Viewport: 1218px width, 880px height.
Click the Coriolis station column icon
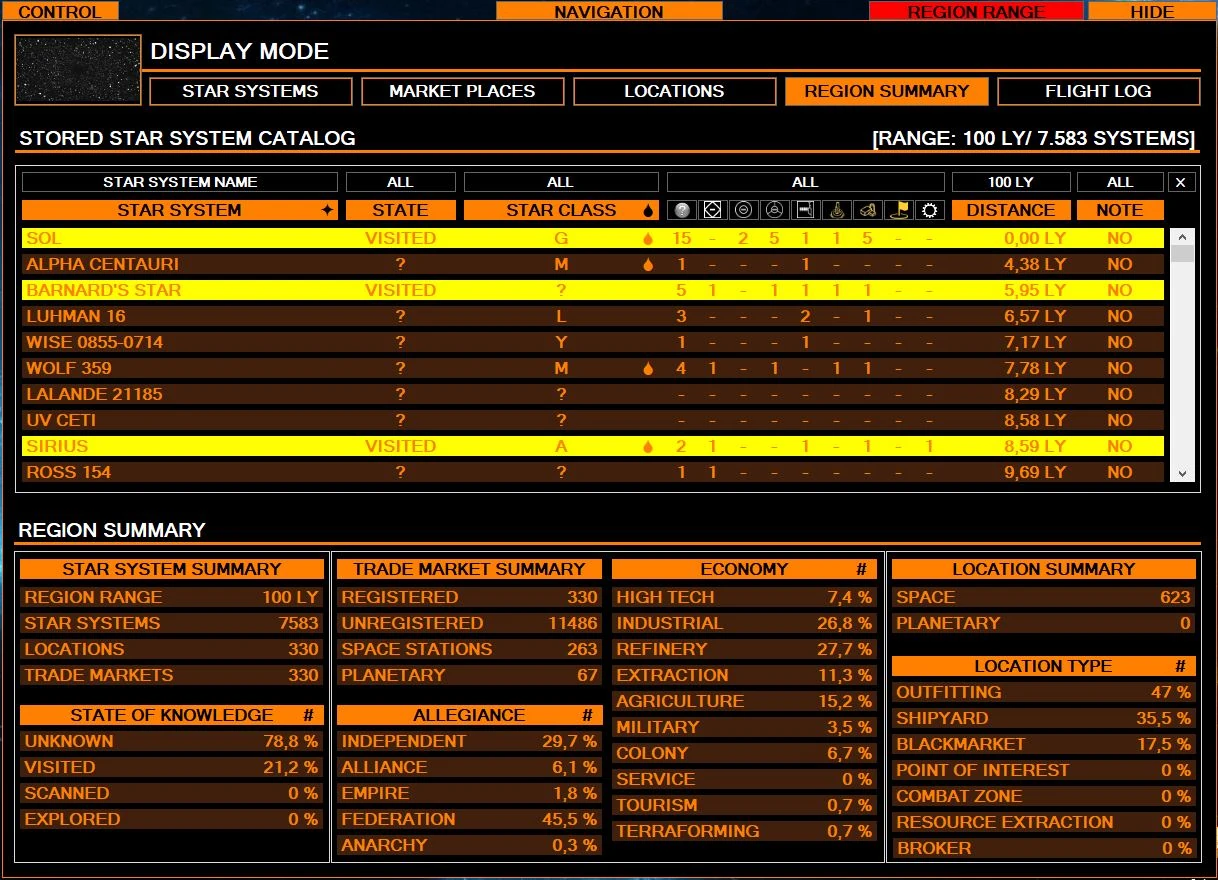(713, 210)
